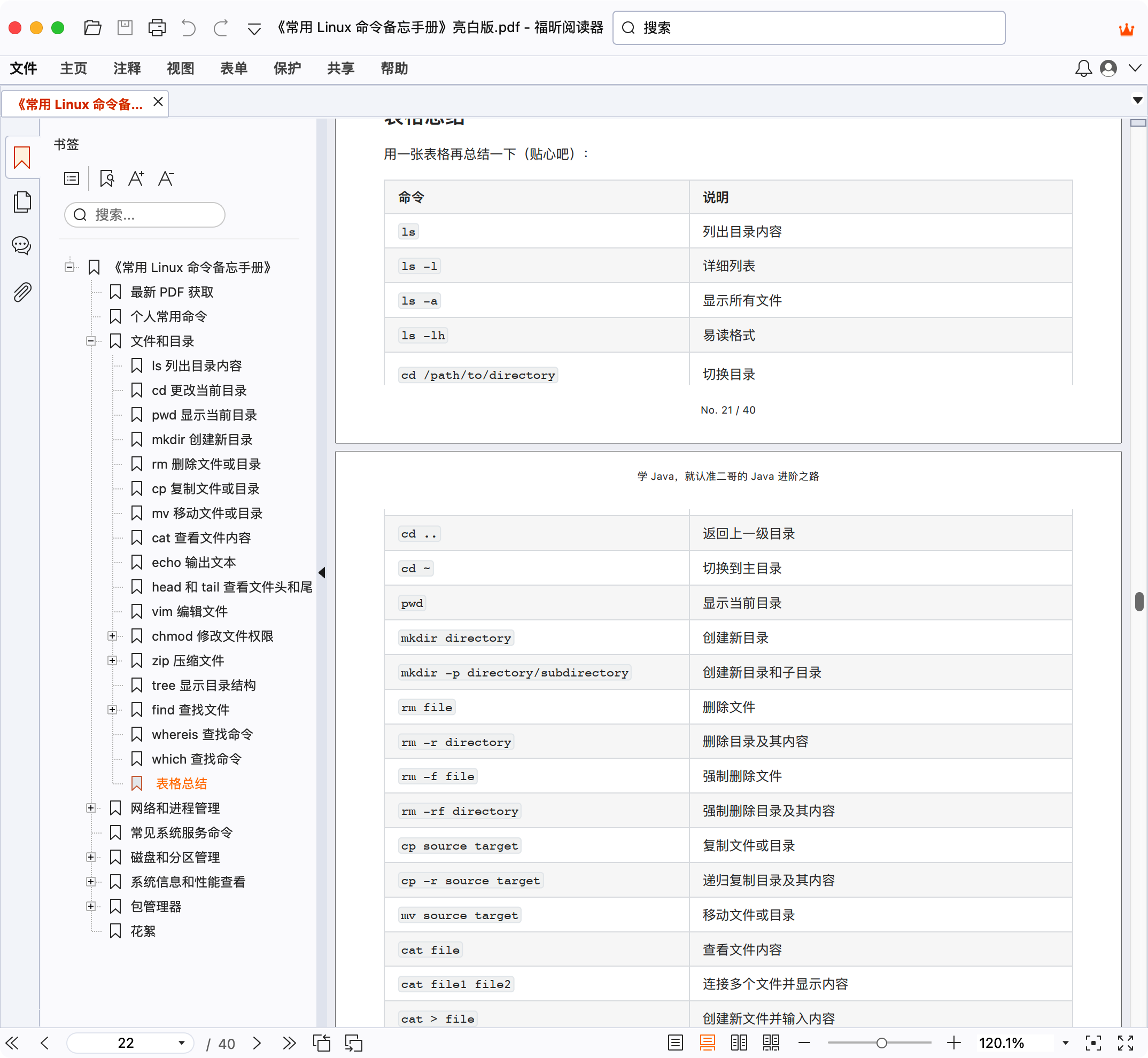Click the Print icon in the title bar

(157, 27)
